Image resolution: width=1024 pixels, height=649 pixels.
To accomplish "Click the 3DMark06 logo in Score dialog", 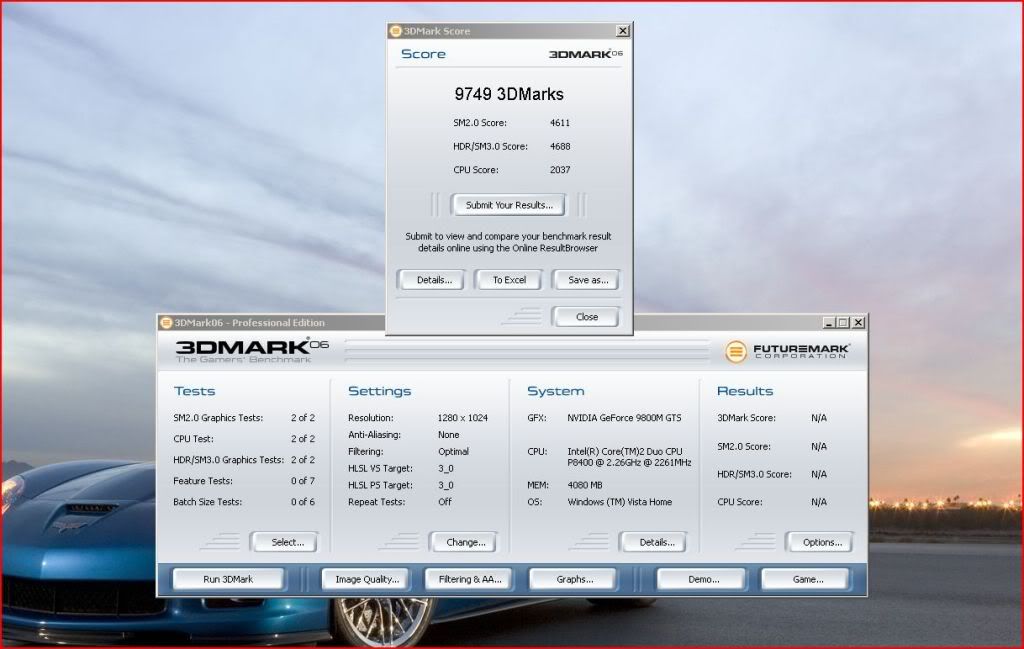I will tap(586, 54).
